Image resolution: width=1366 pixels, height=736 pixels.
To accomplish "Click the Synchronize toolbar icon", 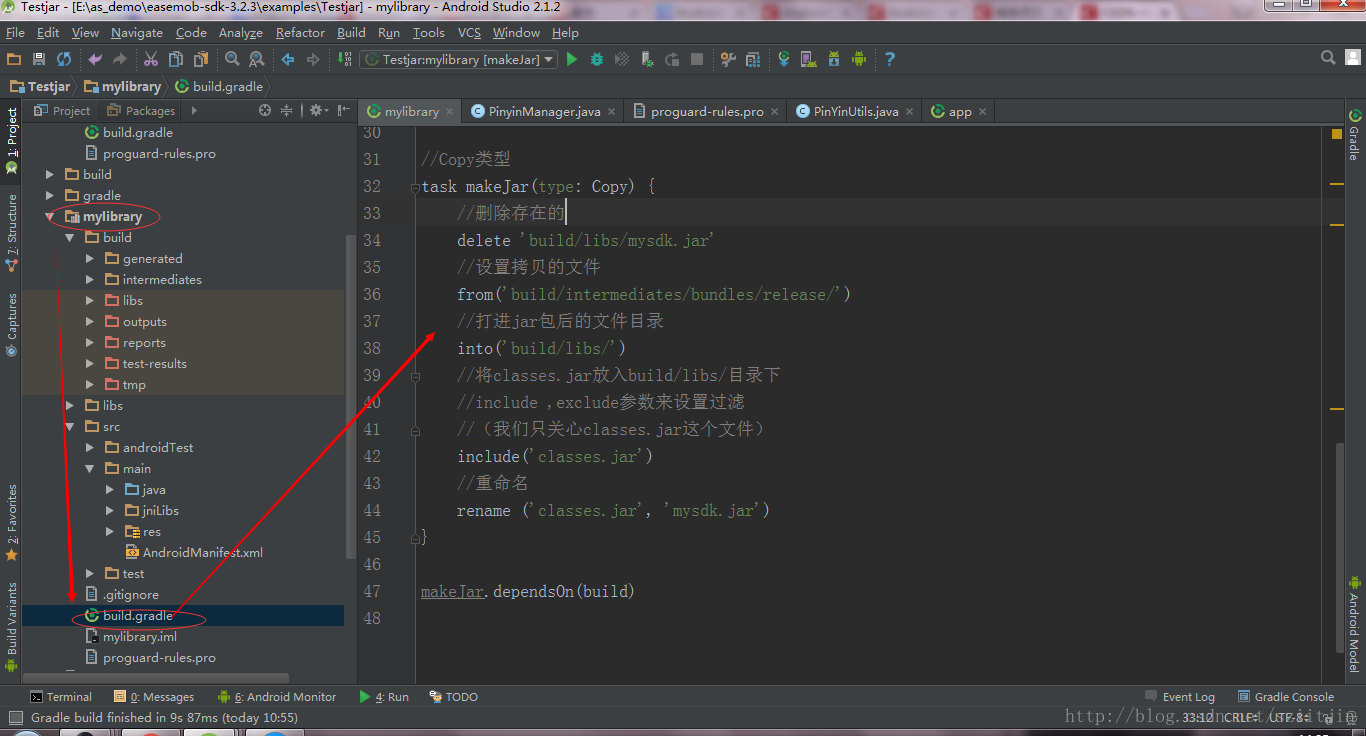I will click(x=64, y=59).
